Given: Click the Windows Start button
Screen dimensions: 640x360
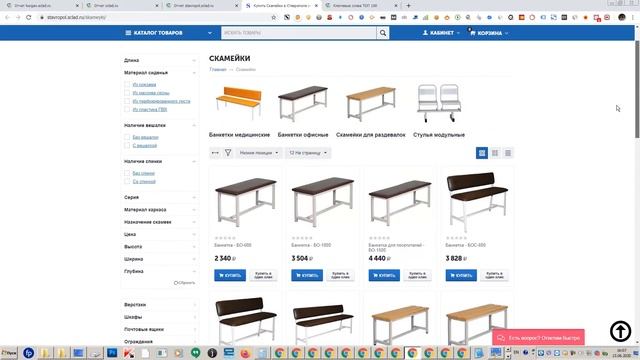Looking at the screenshot, I should coord(9,353).
